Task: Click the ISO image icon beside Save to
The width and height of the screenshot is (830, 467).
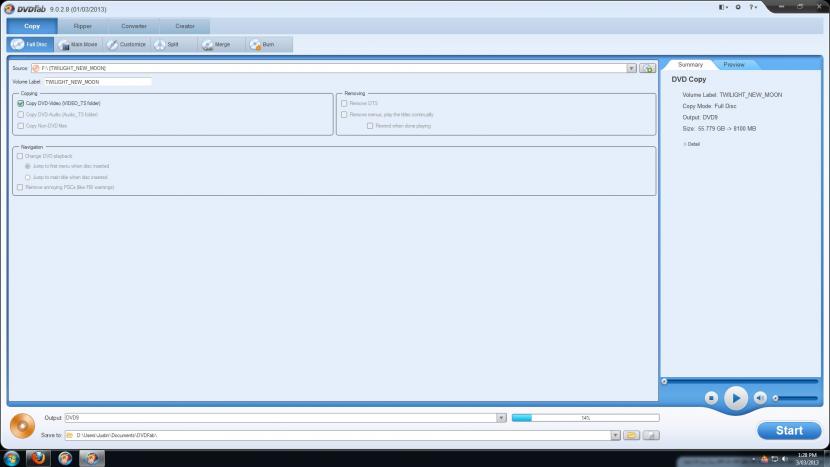Action: [x=651, y=435]
